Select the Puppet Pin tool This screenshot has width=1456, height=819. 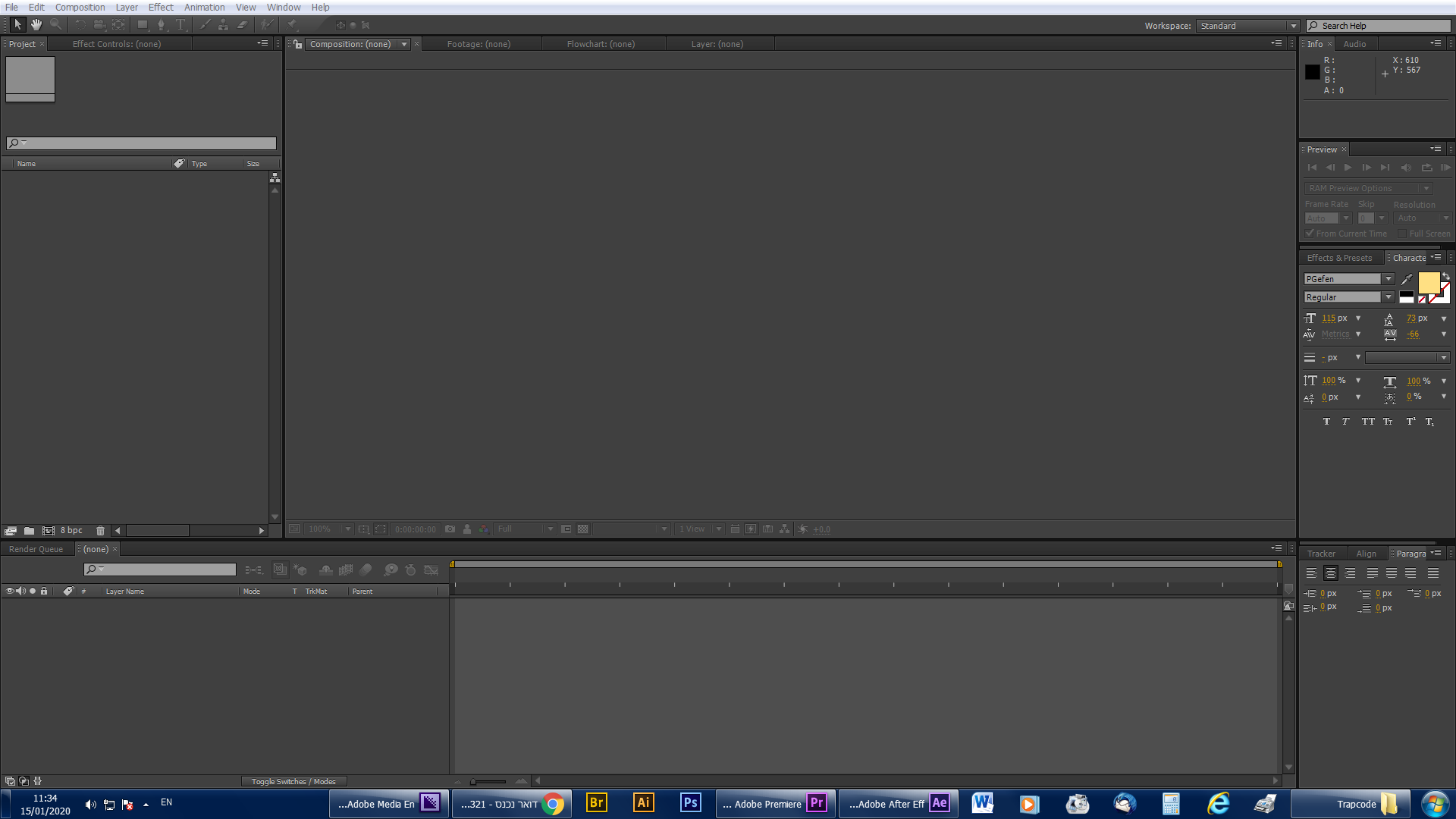coord(292,25)
